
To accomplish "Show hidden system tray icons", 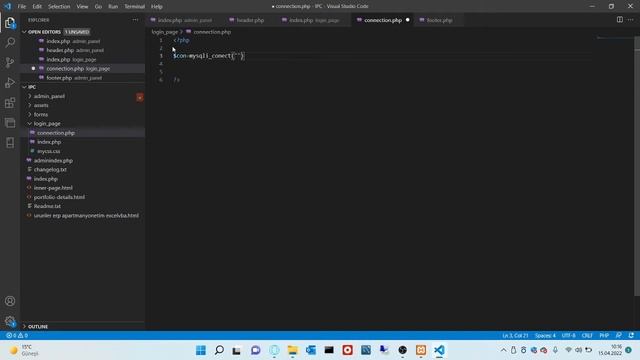I will [503, 350].
